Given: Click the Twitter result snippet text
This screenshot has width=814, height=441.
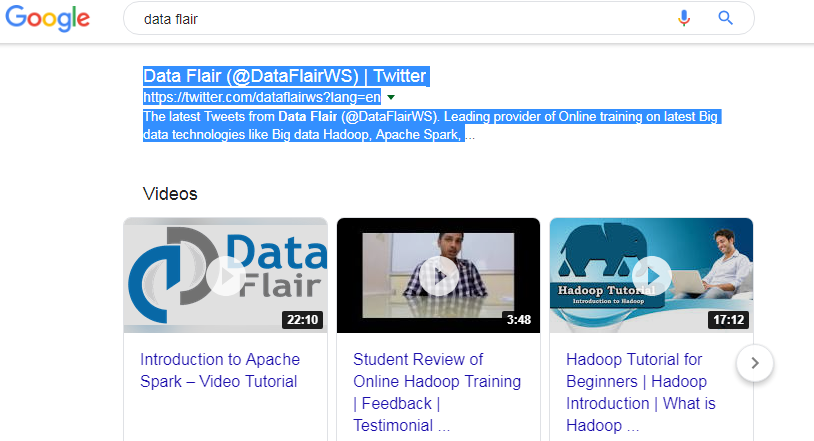Looking at the screenshot, I should click(430, 125).
